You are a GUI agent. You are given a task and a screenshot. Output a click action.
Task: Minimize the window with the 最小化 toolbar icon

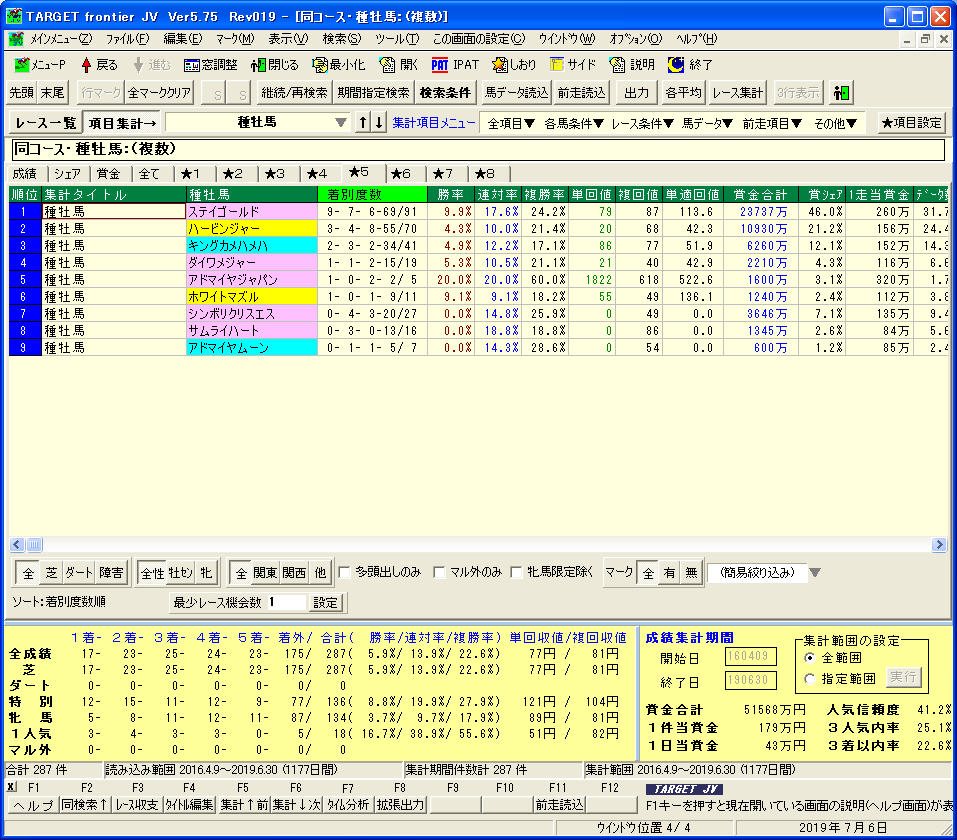[338, 65]
